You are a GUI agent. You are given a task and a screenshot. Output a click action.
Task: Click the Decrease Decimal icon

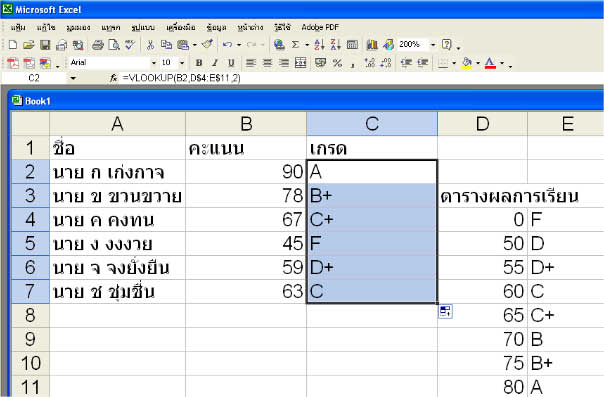(386, 63)
